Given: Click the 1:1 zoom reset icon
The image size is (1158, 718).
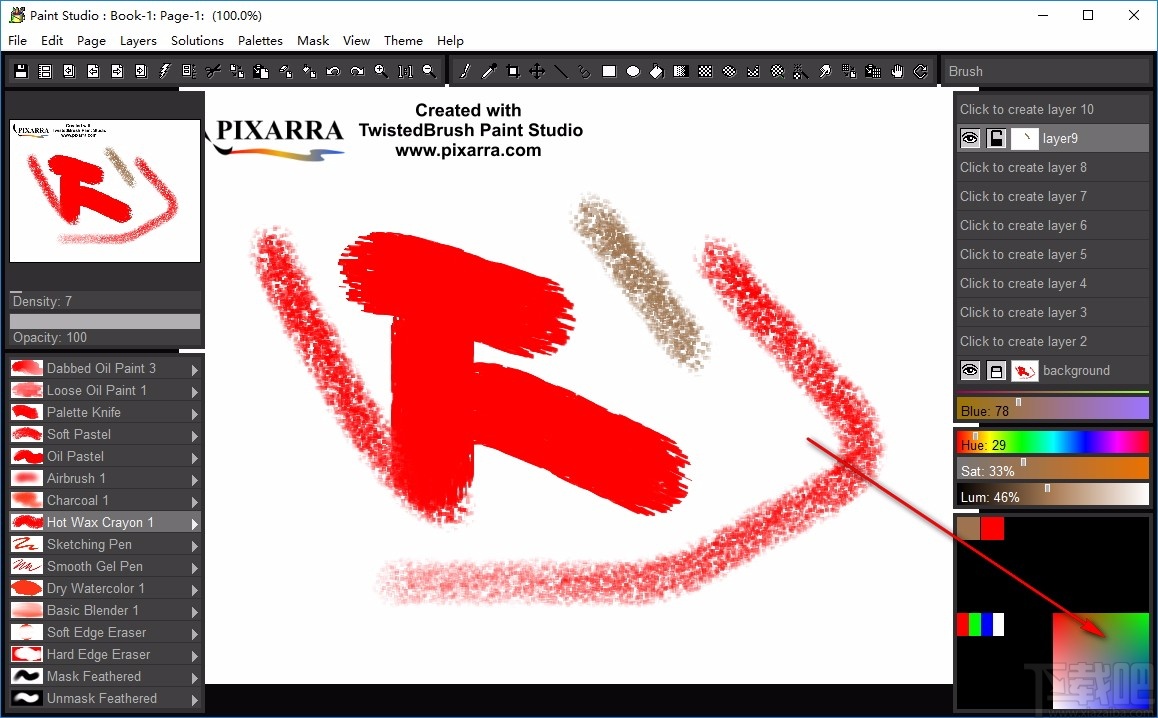Looking at the screenshot, I should tap(403, 70).
